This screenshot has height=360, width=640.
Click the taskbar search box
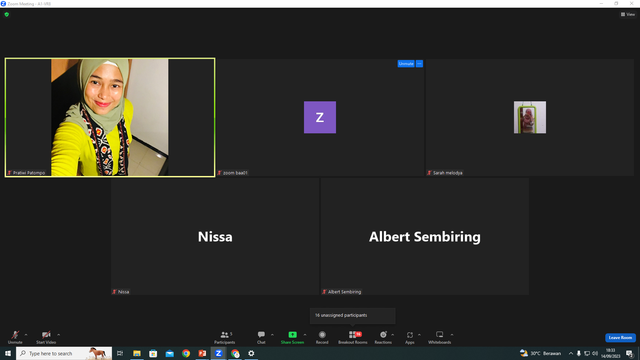click(x=64, y=353)
